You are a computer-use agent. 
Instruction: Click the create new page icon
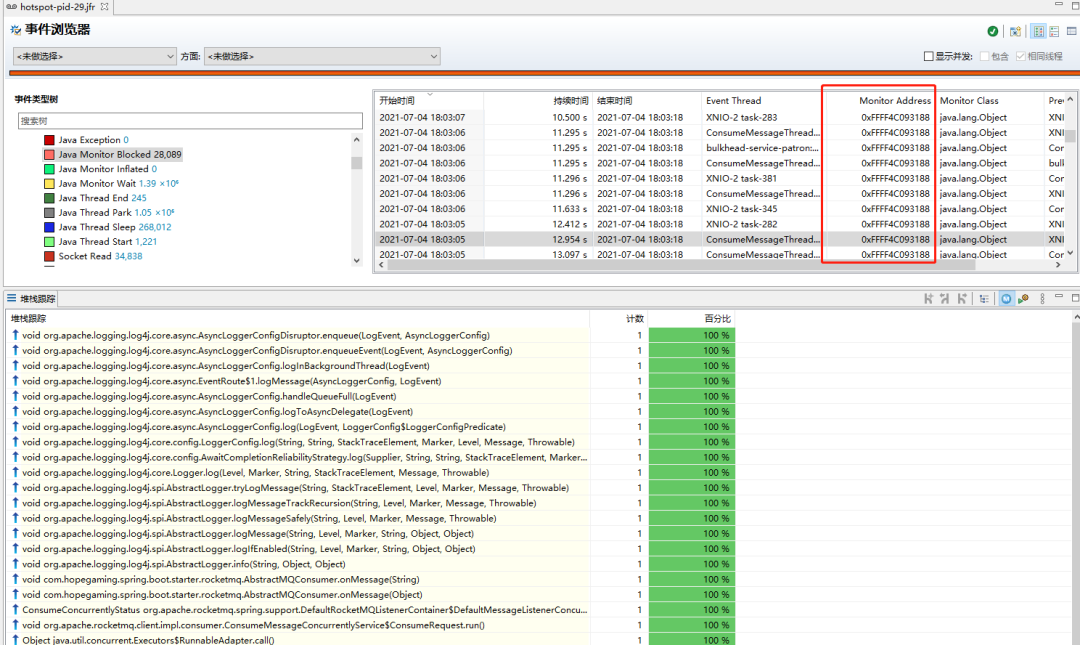1015,31
